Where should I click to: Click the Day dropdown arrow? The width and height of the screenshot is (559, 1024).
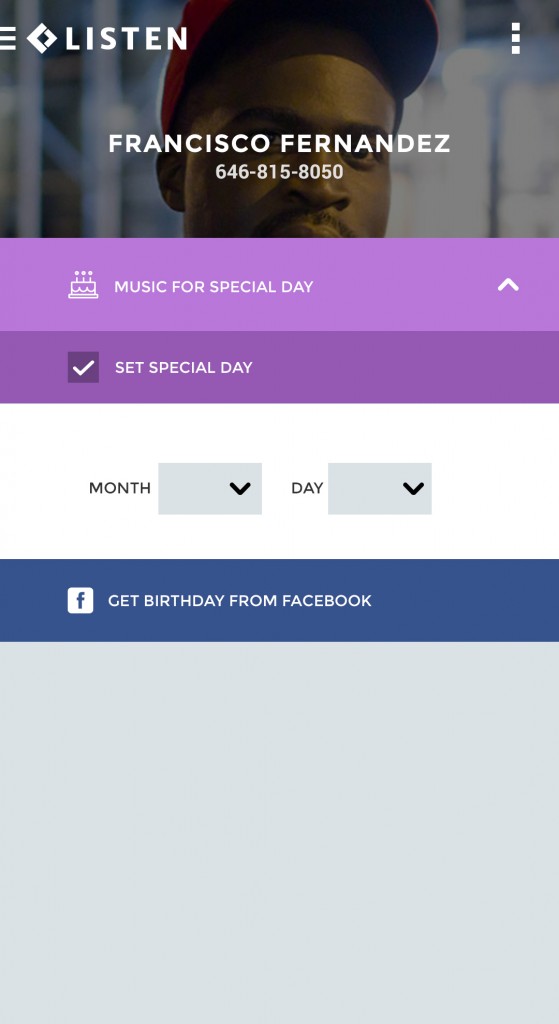[x=413, y=488]
